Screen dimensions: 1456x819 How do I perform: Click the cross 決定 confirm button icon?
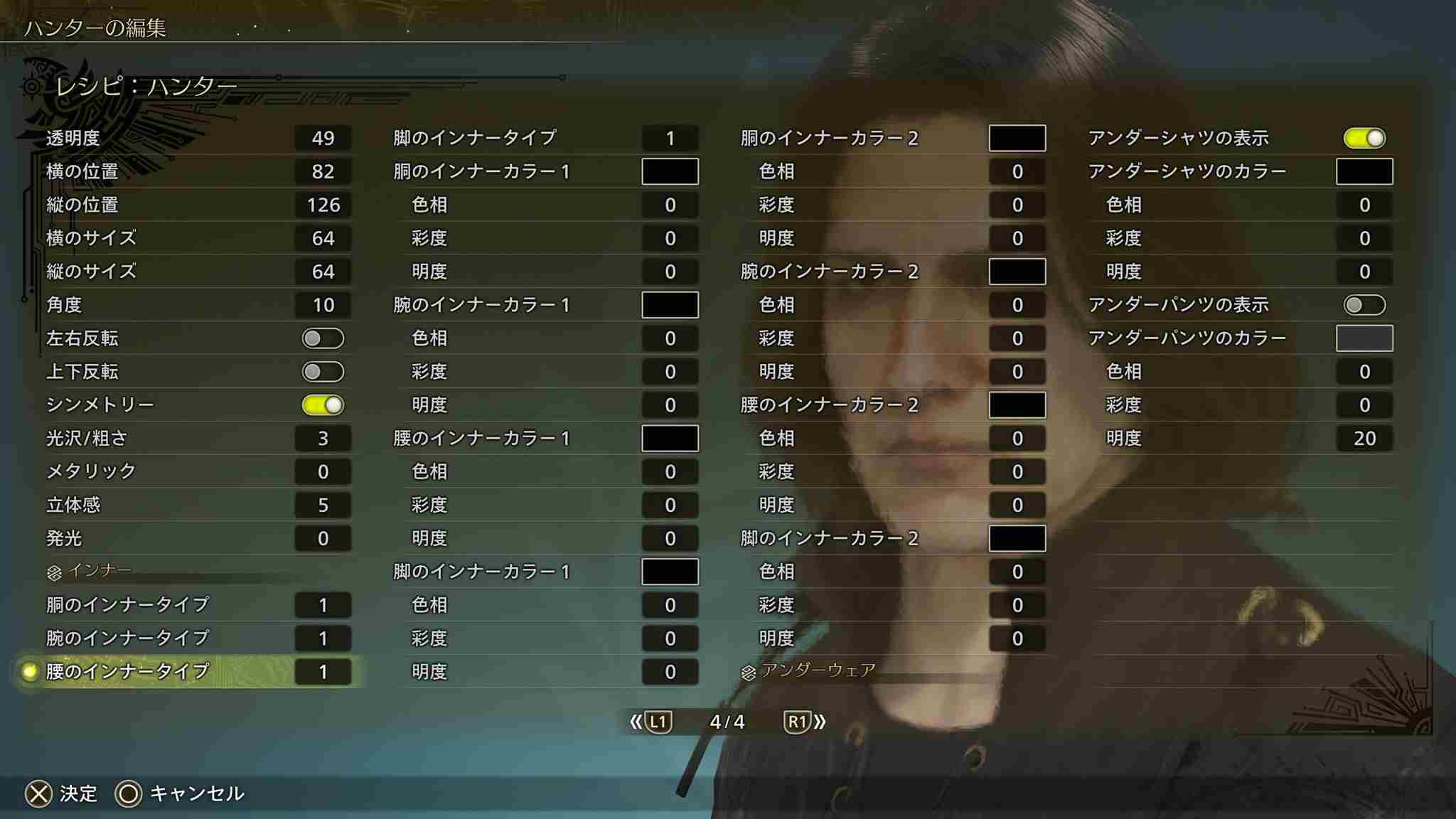38,793
